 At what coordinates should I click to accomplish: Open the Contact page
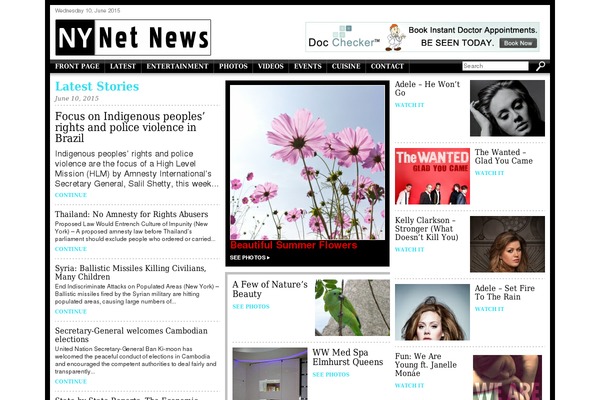pyautogui.click(x=387, y=66)
